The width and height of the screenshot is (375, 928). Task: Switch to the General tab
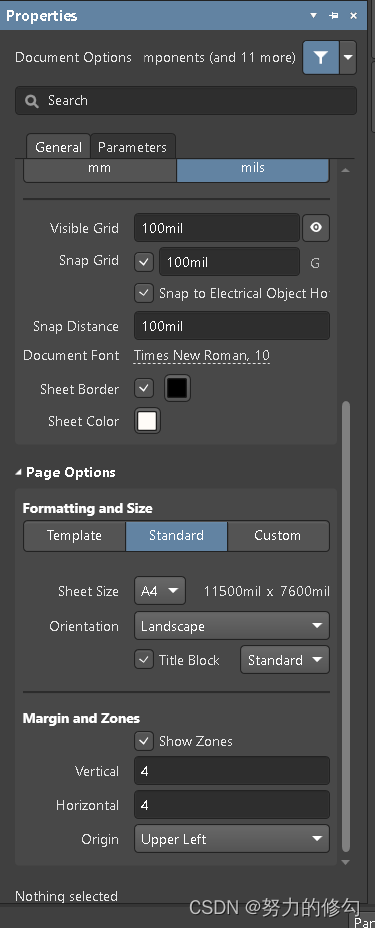[59, 147]
